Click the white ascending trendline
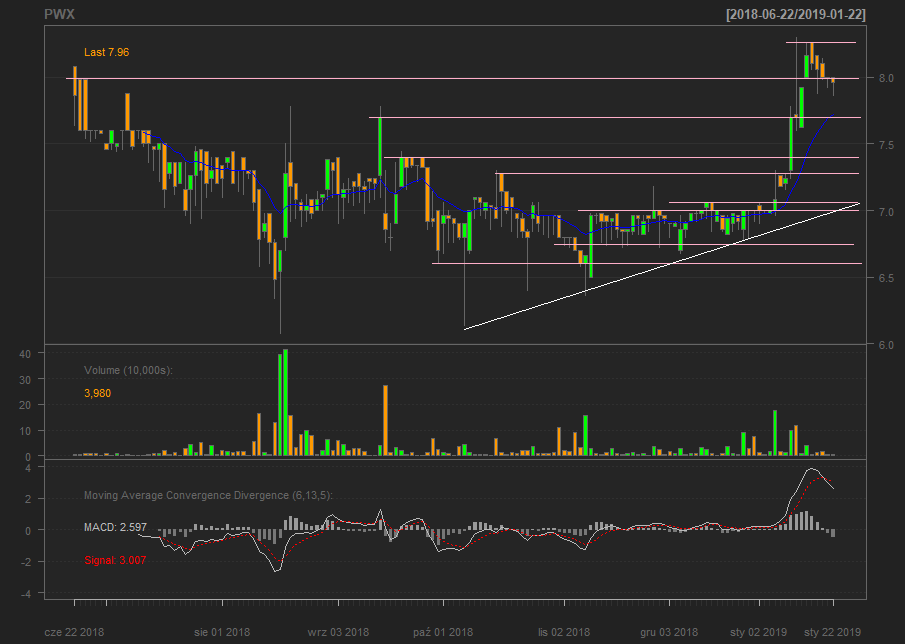The width and height of the screenshot is (905, 644). [662, 266]
